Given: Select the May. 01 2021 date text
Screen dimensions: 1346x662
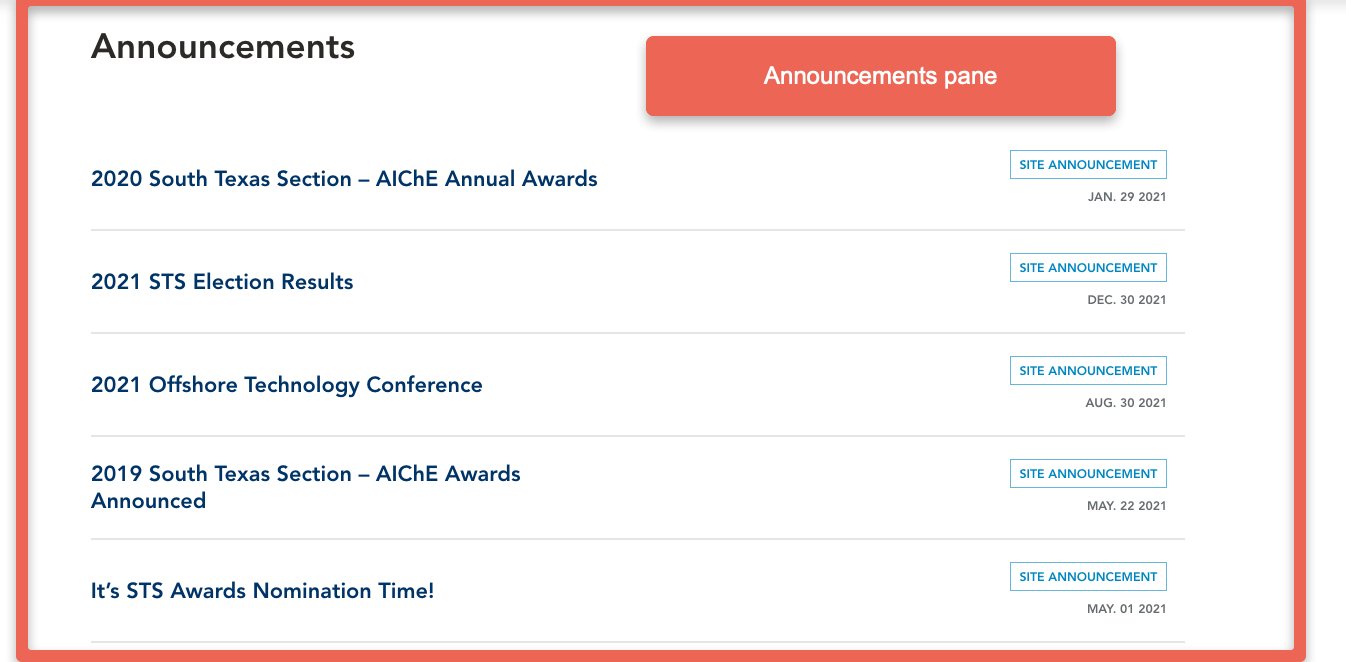Looking at the screenshot, I should pyautogui.click(x=1127, y=609).
